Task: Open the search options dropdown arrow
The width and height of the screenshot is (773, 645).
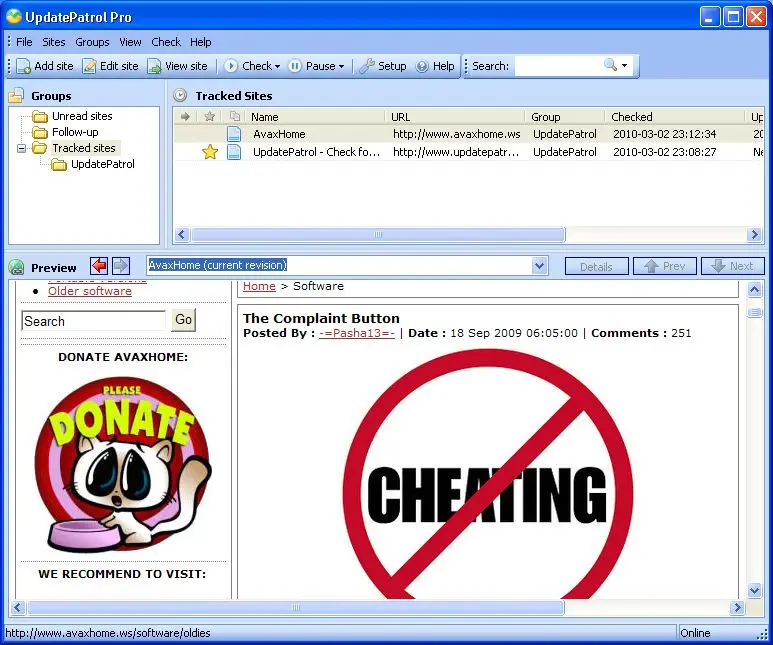Action: (x=625, y=66)
